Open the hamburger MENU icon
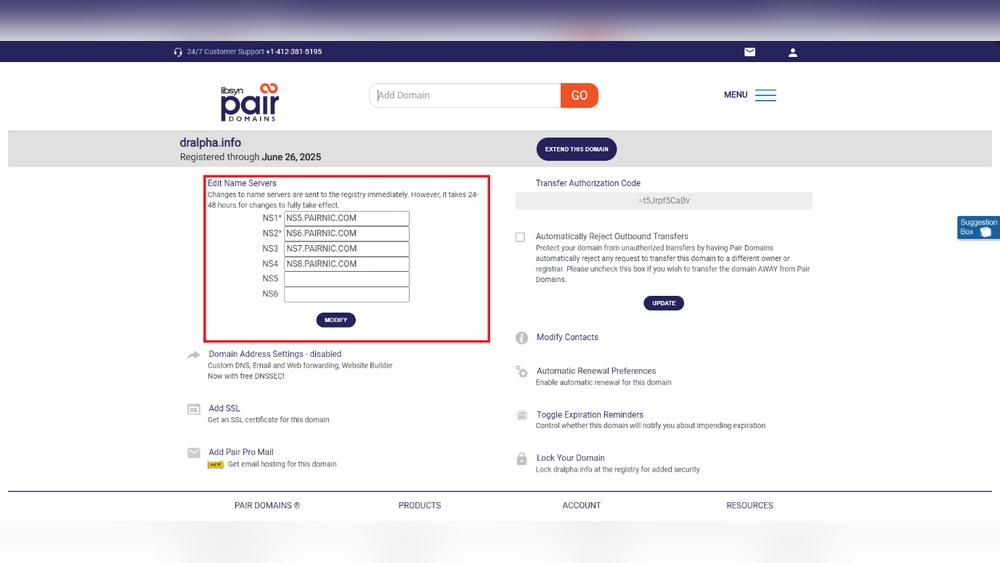The image size is (1000, 563). coord(765,95)
